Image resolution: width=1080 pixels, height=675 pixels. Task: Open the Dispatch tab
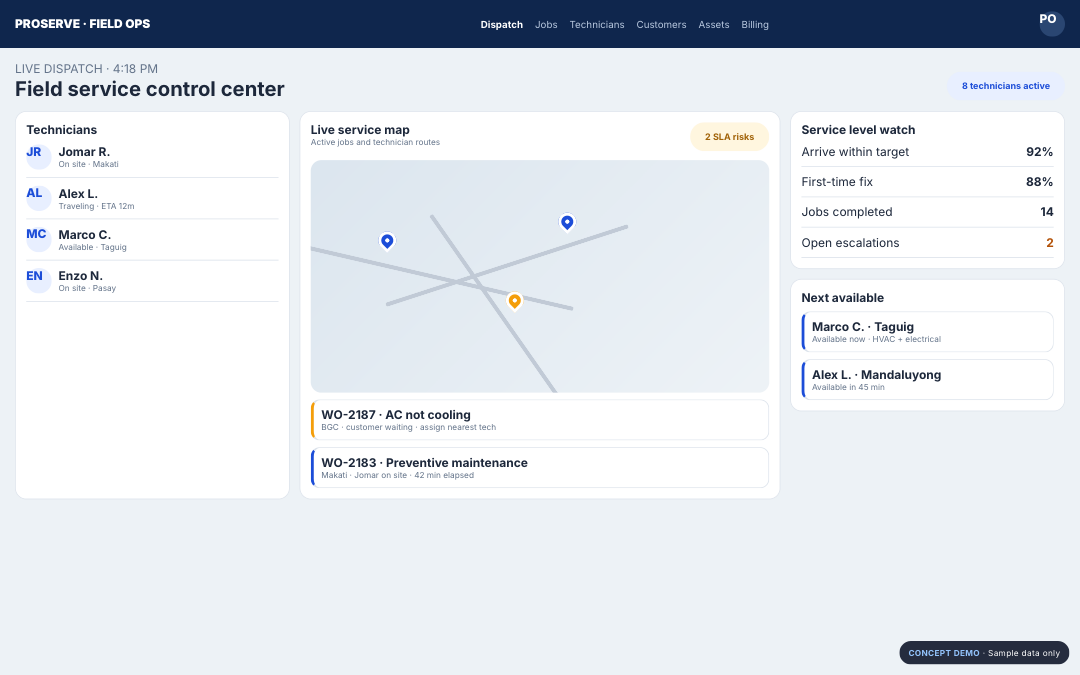coord(501,25)
